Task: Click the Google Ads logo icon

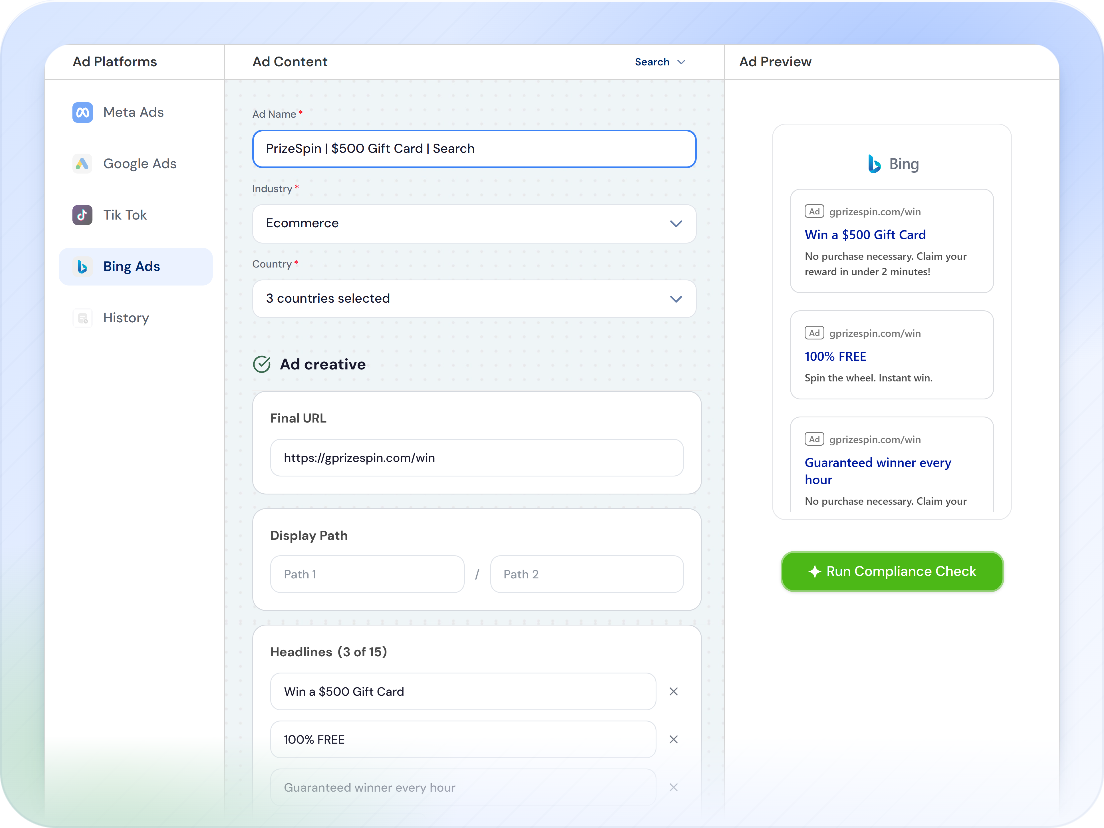Action: click(x=82, y=163)
